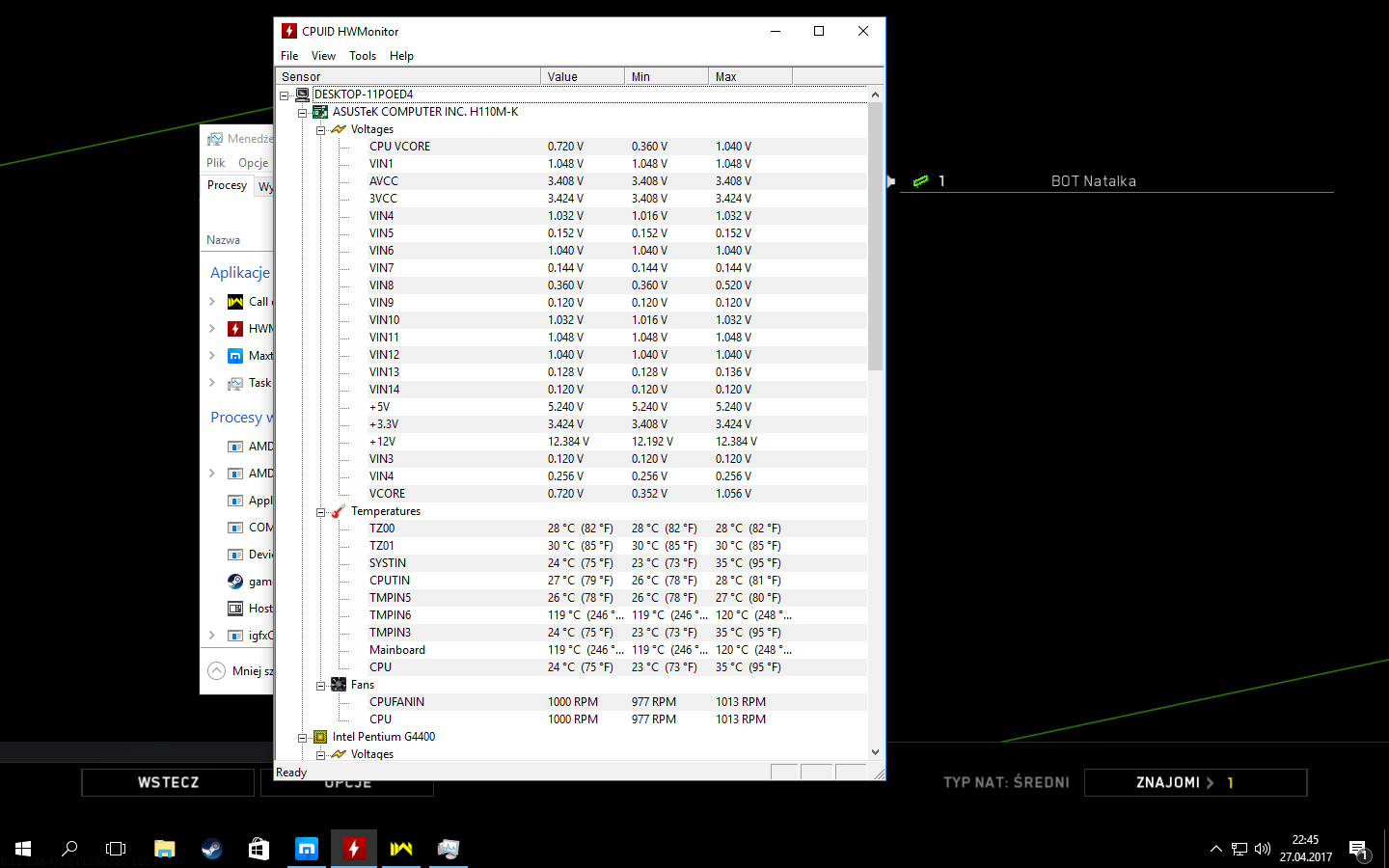Open the Plik menu in Task Manager
The image size is (1389, 868).
[x=216, y=163]
